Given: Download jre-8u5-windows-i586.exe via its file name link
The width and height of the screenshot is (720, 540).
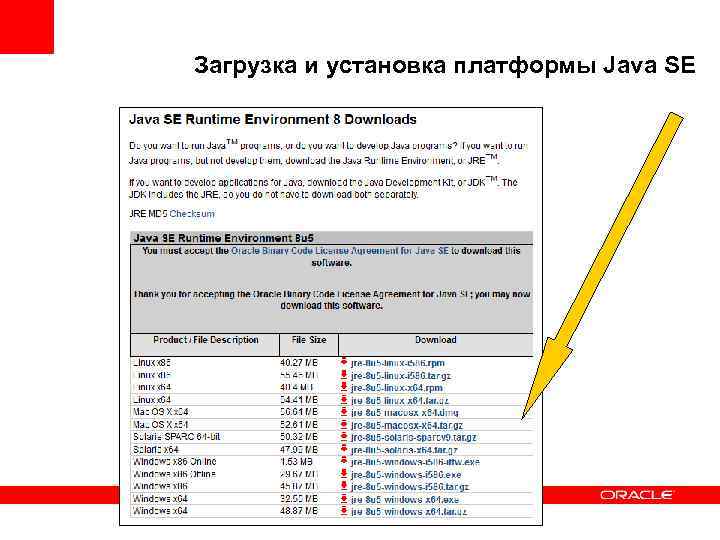Looking at the screenshot, I should click(406, 474).
